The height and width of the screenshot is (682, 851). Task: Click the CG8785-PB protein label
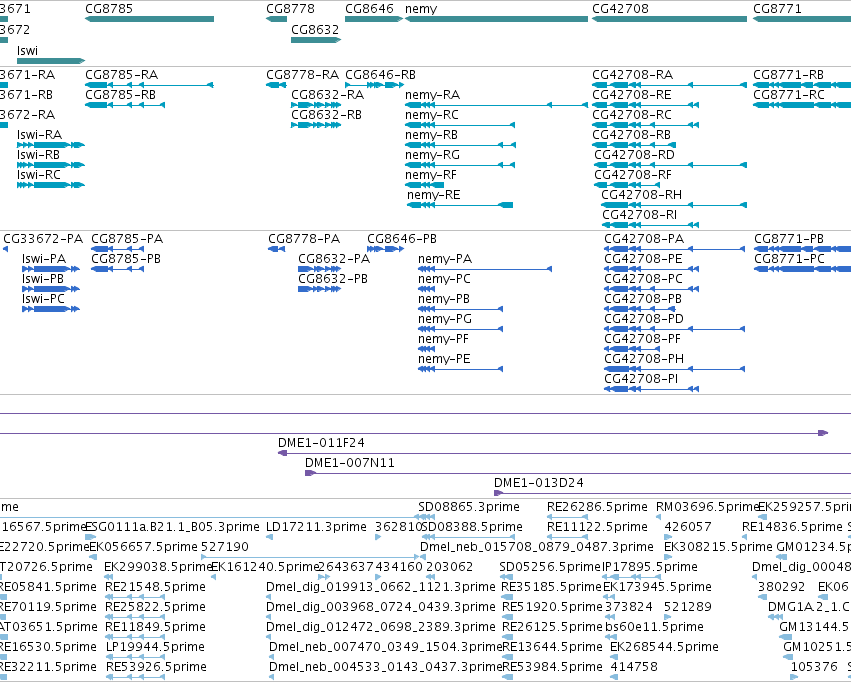click(126, 259)
